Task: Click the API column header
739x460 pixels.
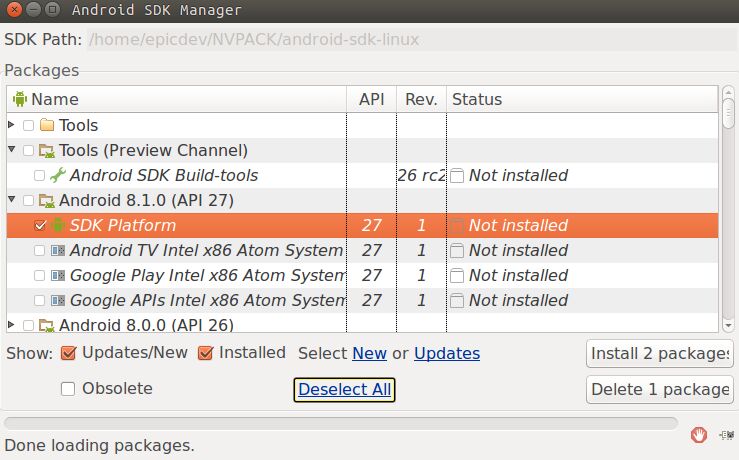Action: [371, 99]
